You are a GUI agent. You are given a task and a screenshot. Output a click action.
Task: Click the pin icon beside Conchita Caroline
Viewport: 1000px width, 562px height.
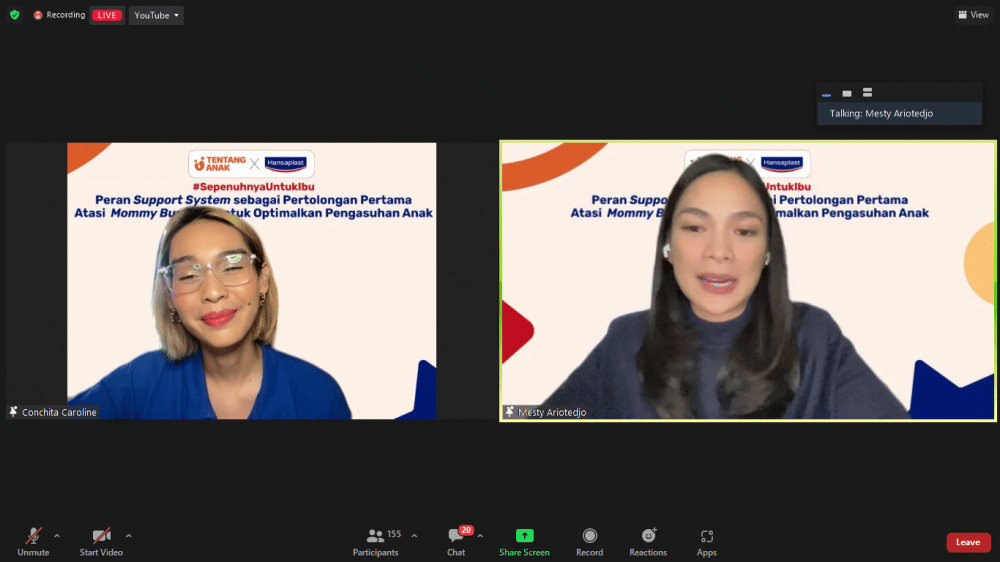[x=13, y=412]
